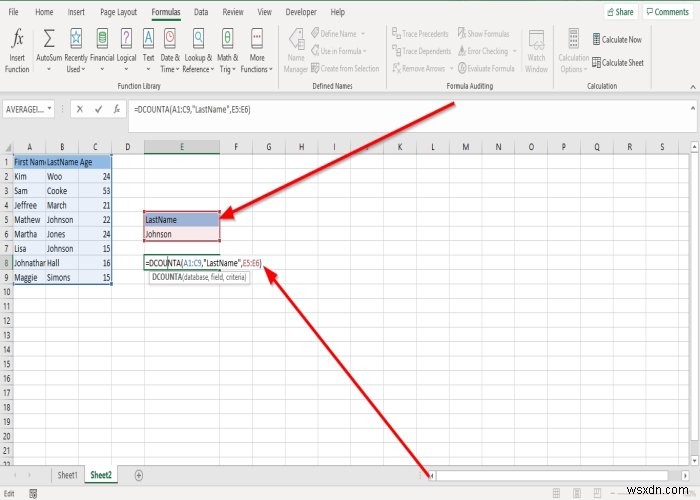This screenshot has width=700, height=500.
Task: Expand the formula bar
Action: click(692, 108)
